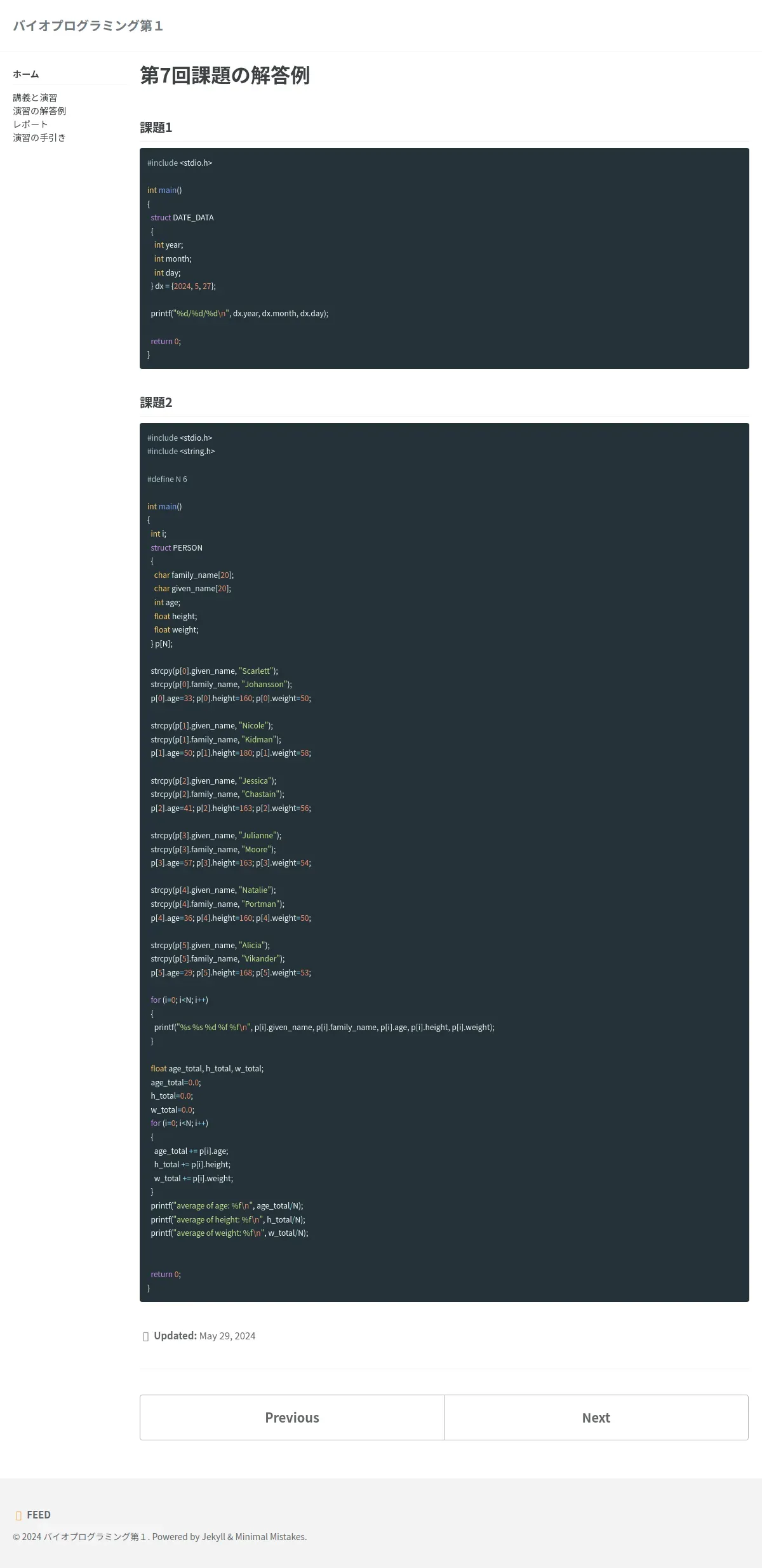Image resolution: width=762 pixels, height=1568 pixels.
Task: Open the バイオプログラミング第１ site title
Action: coord(88,25)
